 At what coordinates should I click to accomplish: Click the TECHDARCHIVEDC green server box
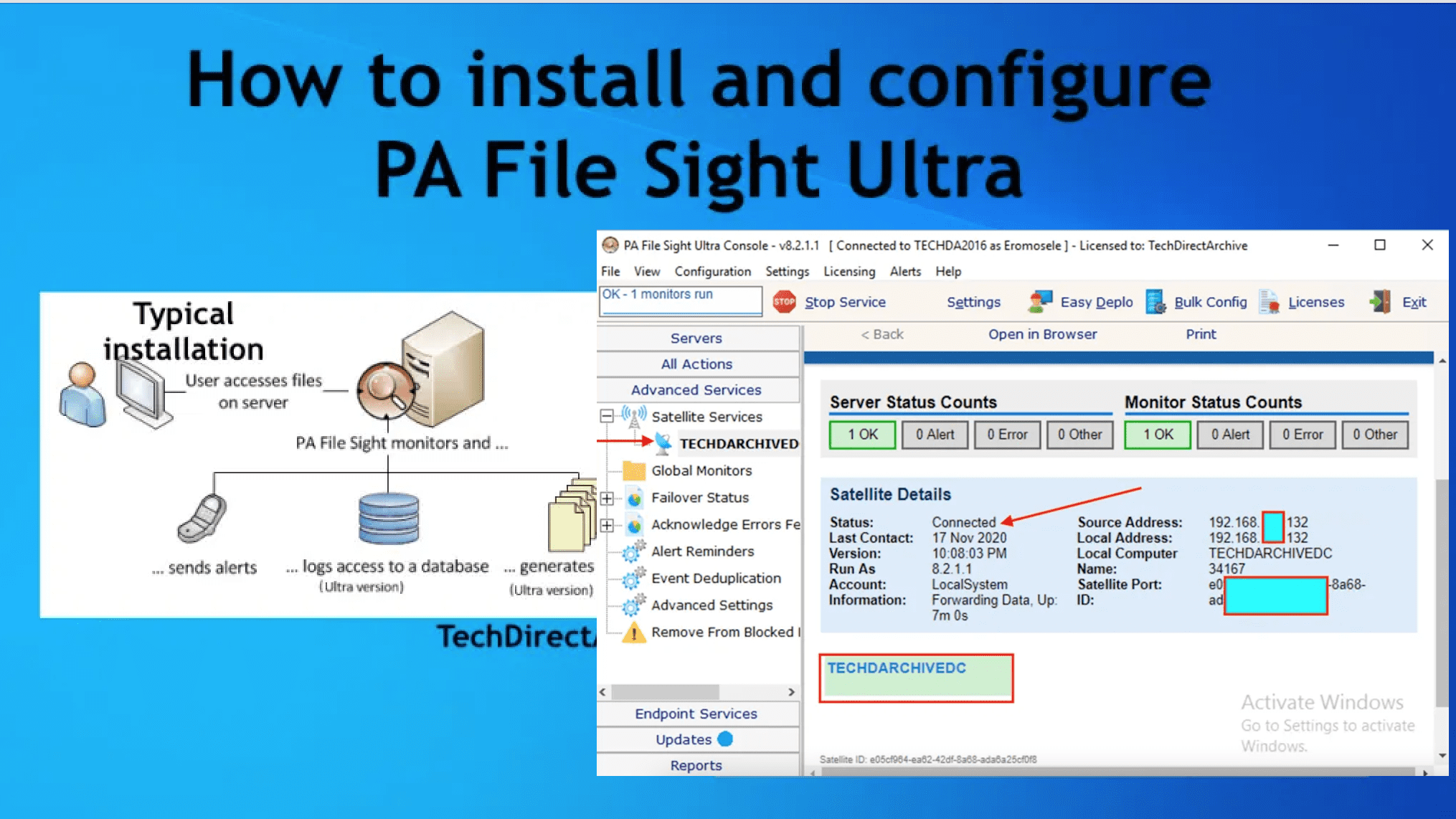[916, 678]
